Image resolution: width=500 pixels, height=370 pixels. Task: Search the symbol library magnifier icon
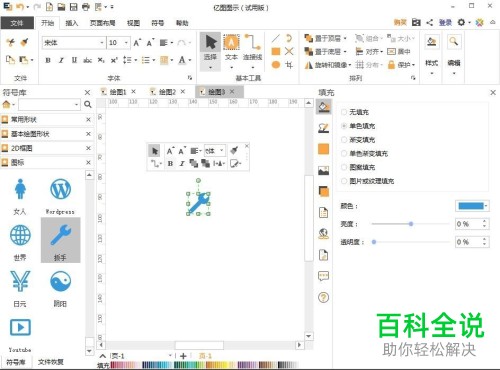88,105
